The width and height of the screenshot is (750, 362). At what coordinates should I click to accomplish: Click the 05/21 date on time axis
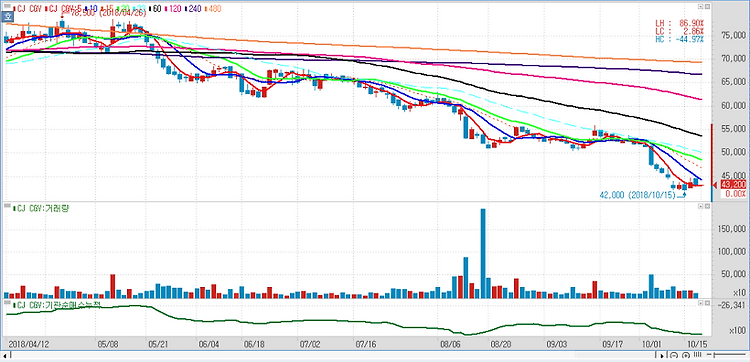coord(158,344)
